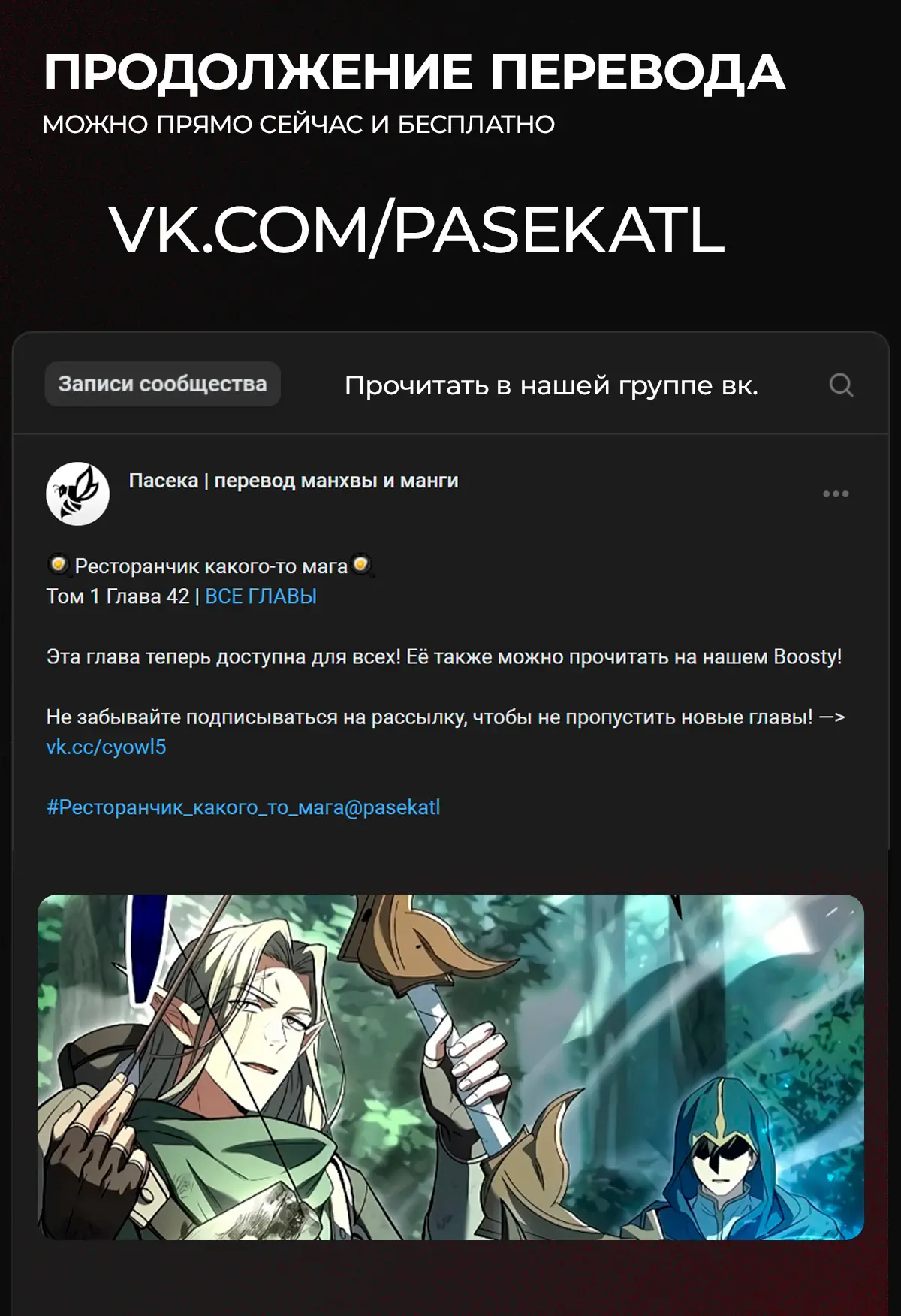This screenshot has height=1316, width=901.
Task: Open the three-dots post menu
Action: click(836, 493)
